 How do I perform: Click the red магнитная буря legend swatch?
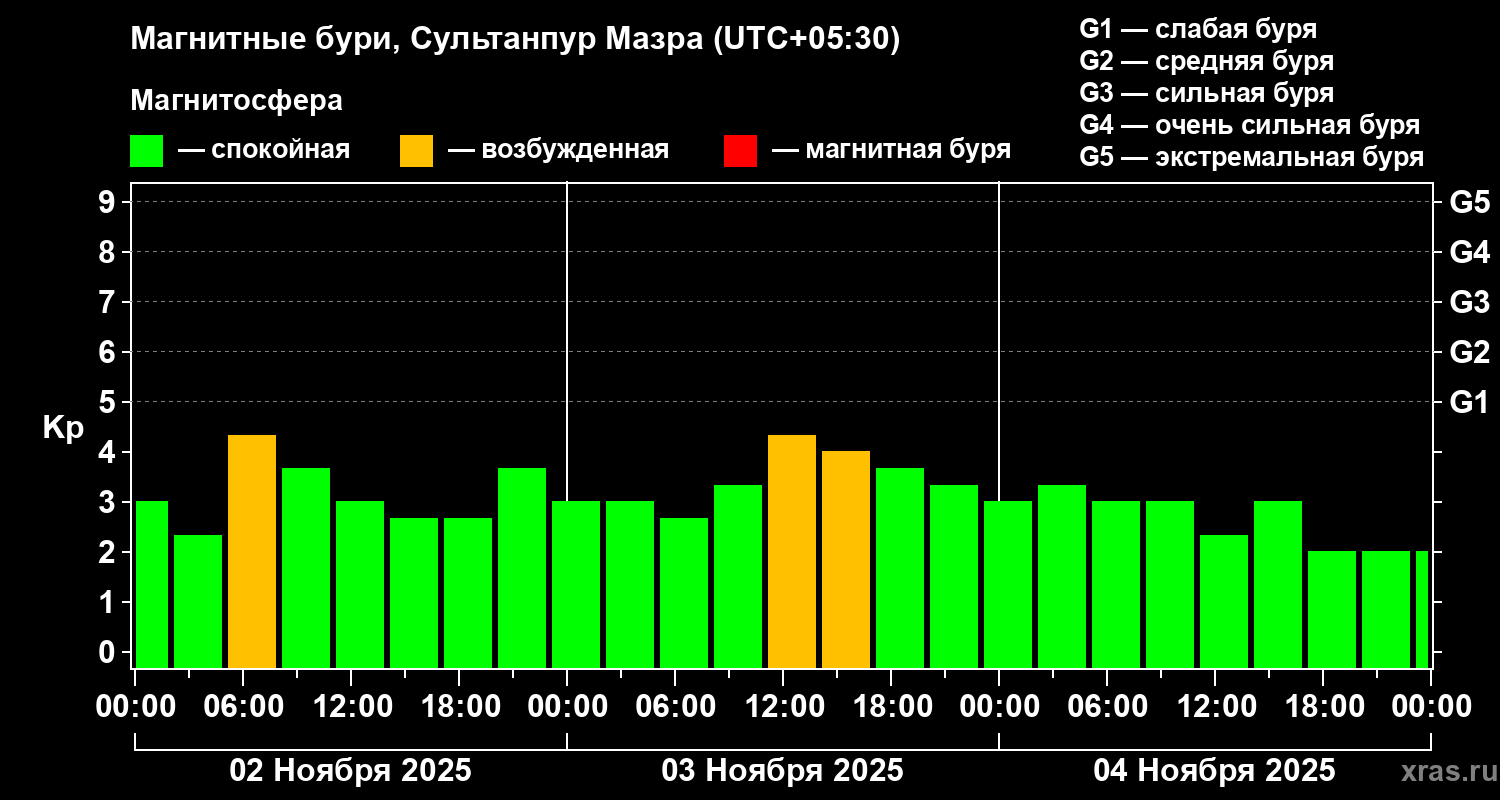pyautogui.click(x=740, y=151)
